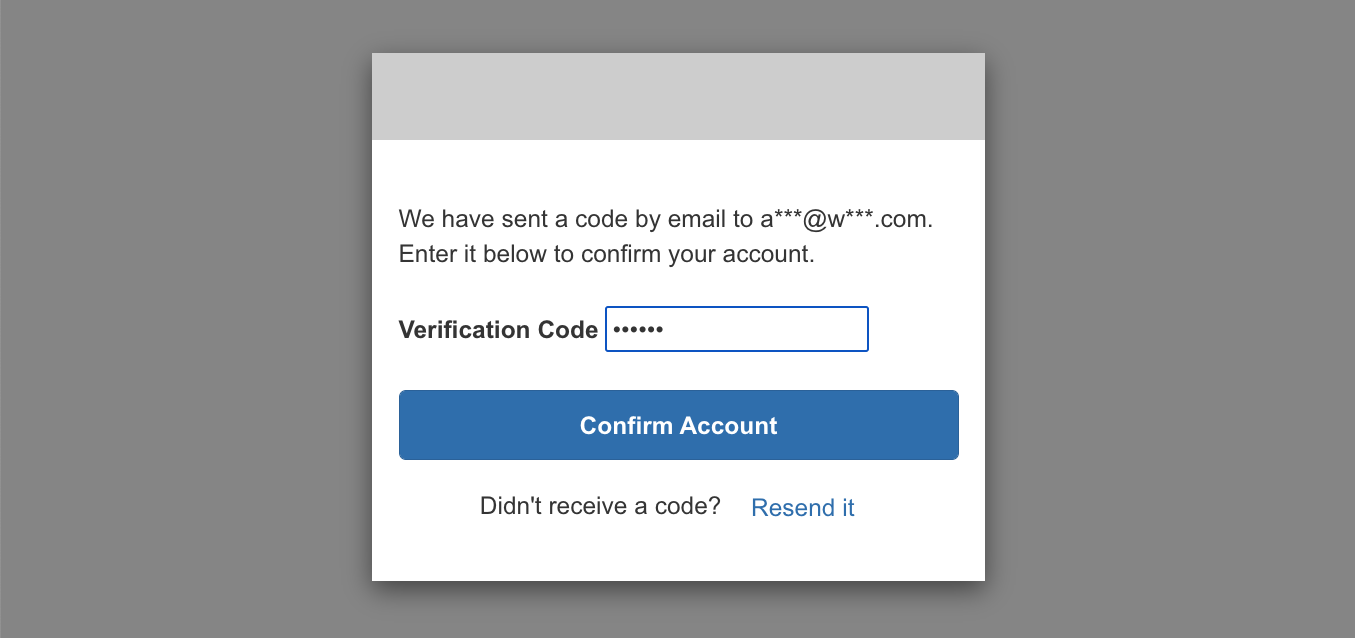Click dim background right of the dialog

click(1170, 320)
